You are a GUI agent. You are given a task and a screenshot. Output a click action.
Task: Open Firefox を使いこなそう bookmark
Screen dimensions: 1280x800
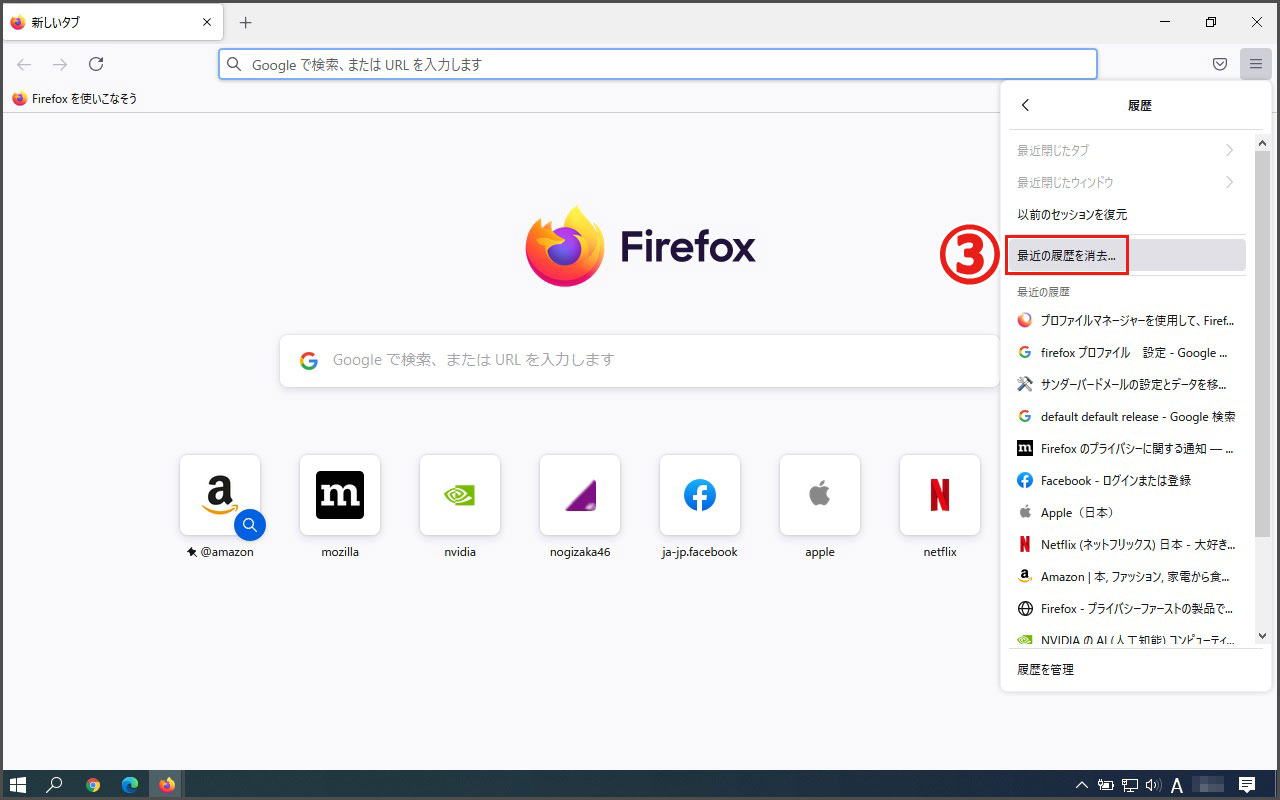[x=75, y=99]
